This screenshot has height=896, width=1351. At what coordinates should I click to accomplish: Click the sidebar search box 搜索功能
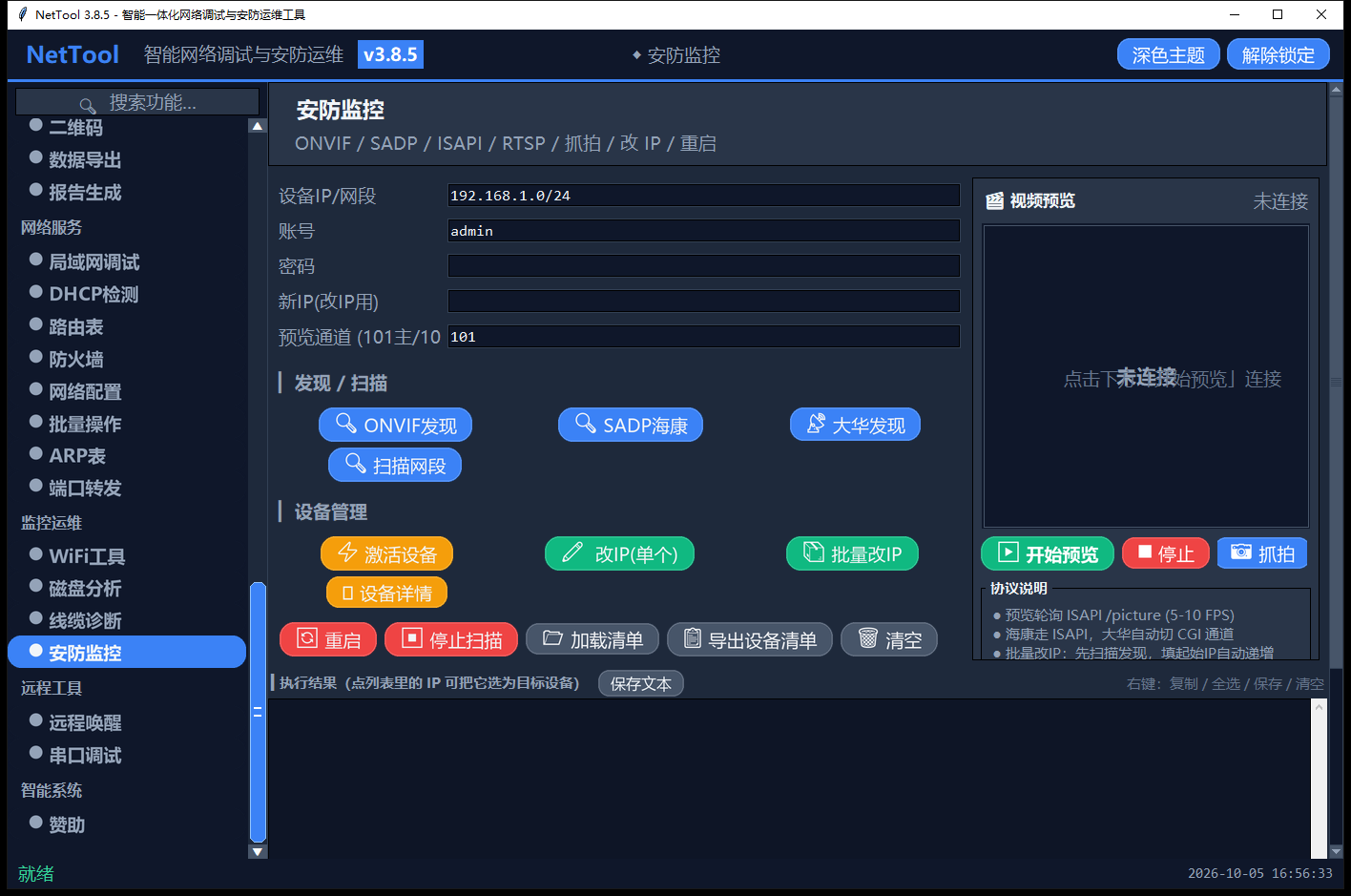click(137, 102)
